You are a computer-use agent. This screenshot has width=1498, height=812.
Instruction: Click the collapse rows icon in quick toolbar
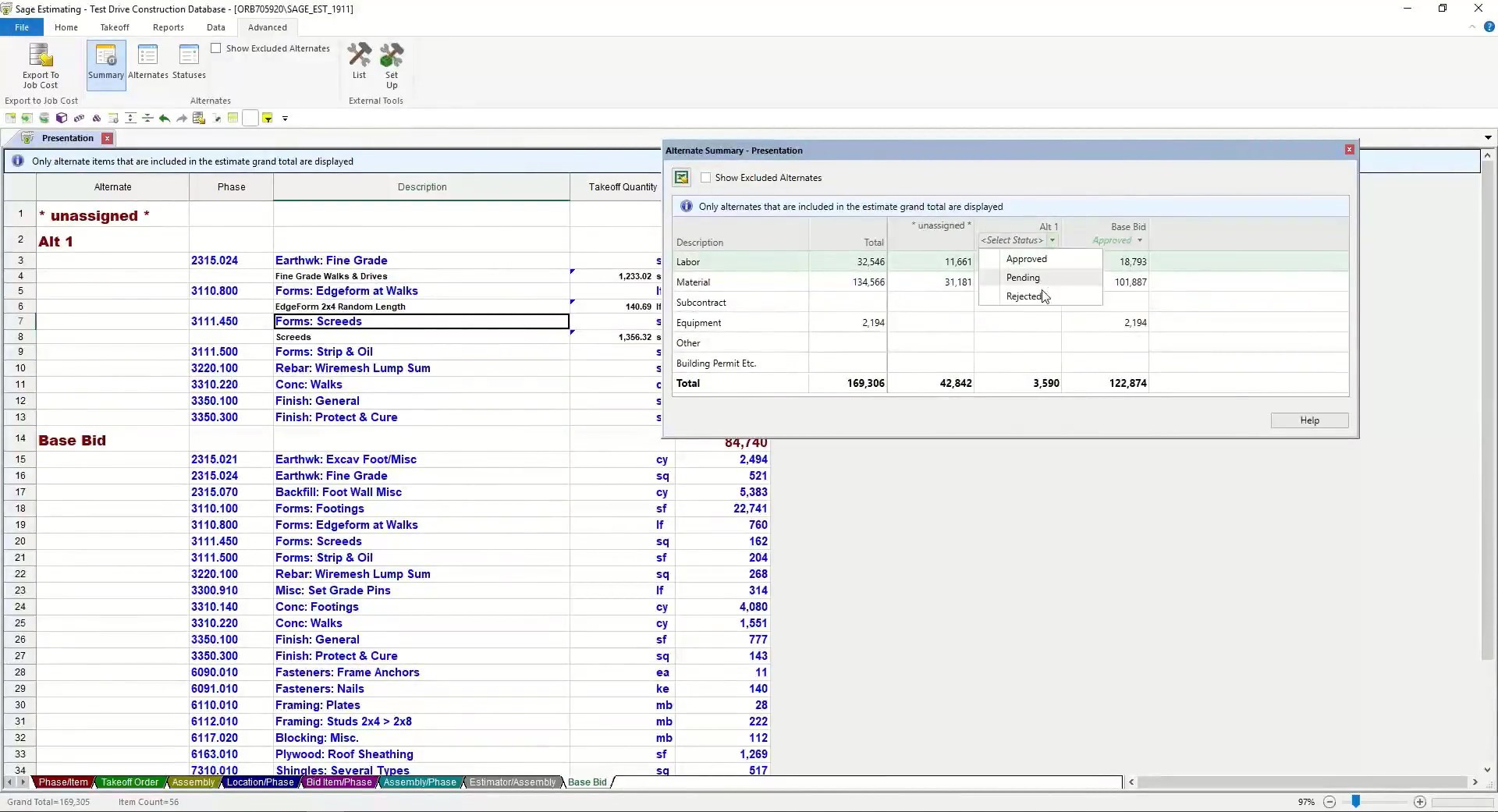tap(147, 119)
